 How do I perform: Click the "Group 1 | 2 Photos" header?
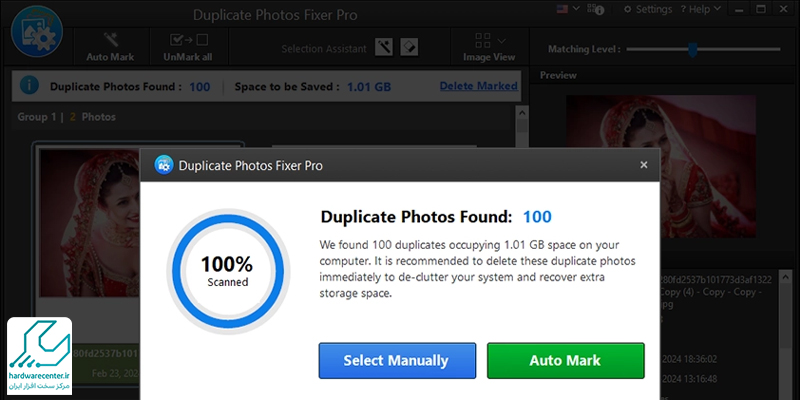pos(66,117)
